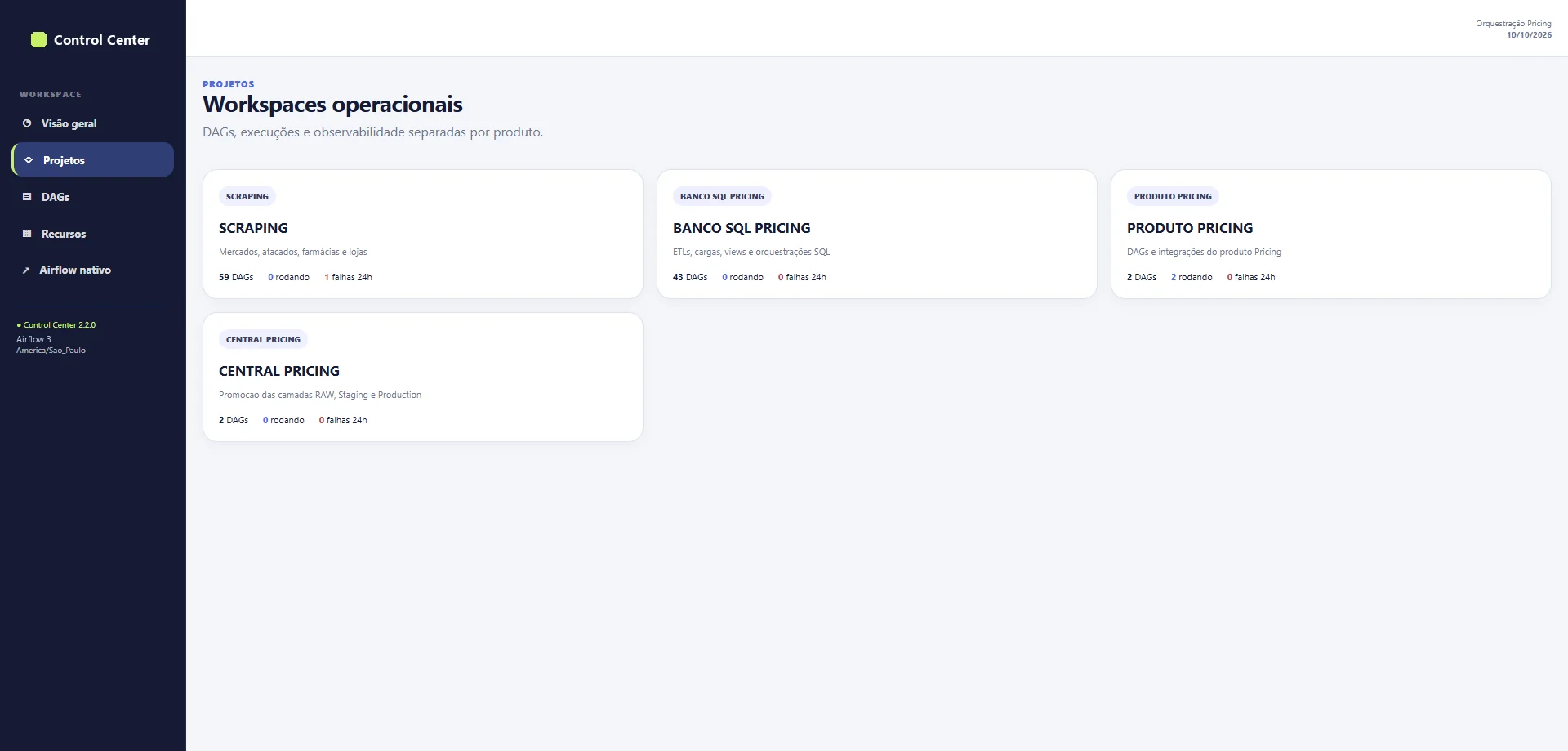Open the Recursos menu entry
Viewport: 1568px width, 751px height.
click(x=93, y=234)
